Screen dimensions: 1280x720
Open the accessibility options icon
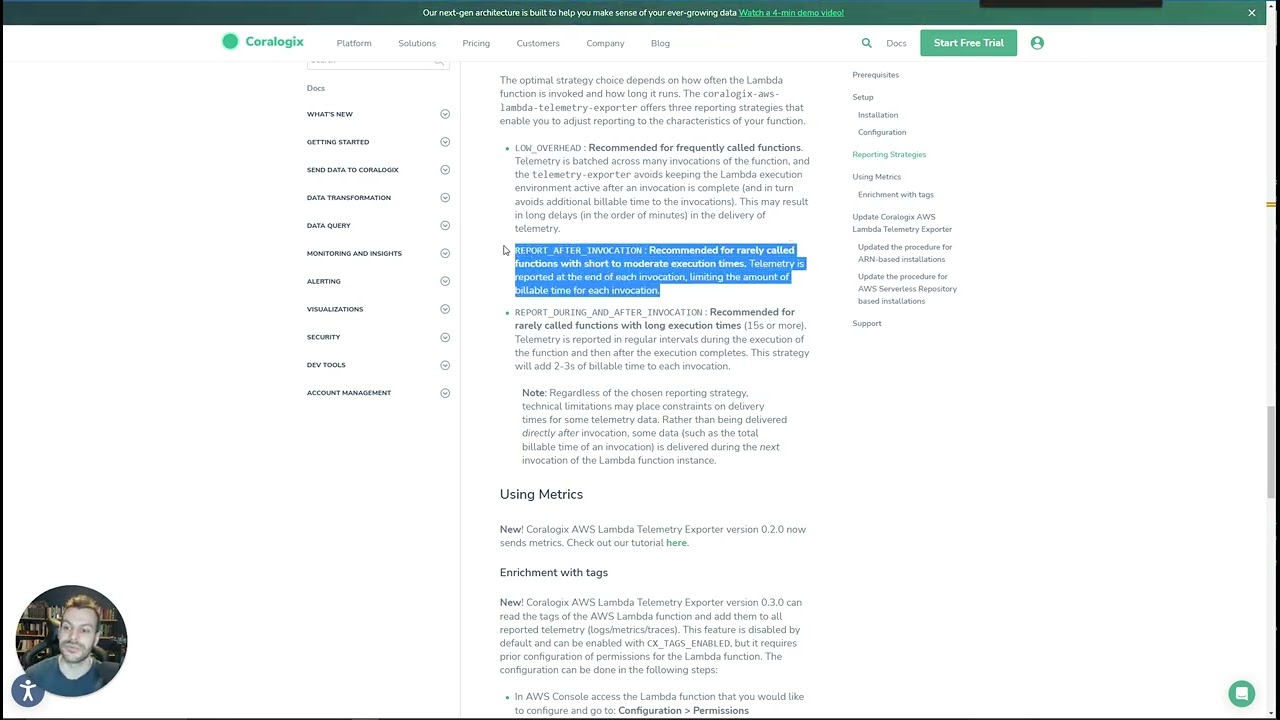tap(28, 690)
